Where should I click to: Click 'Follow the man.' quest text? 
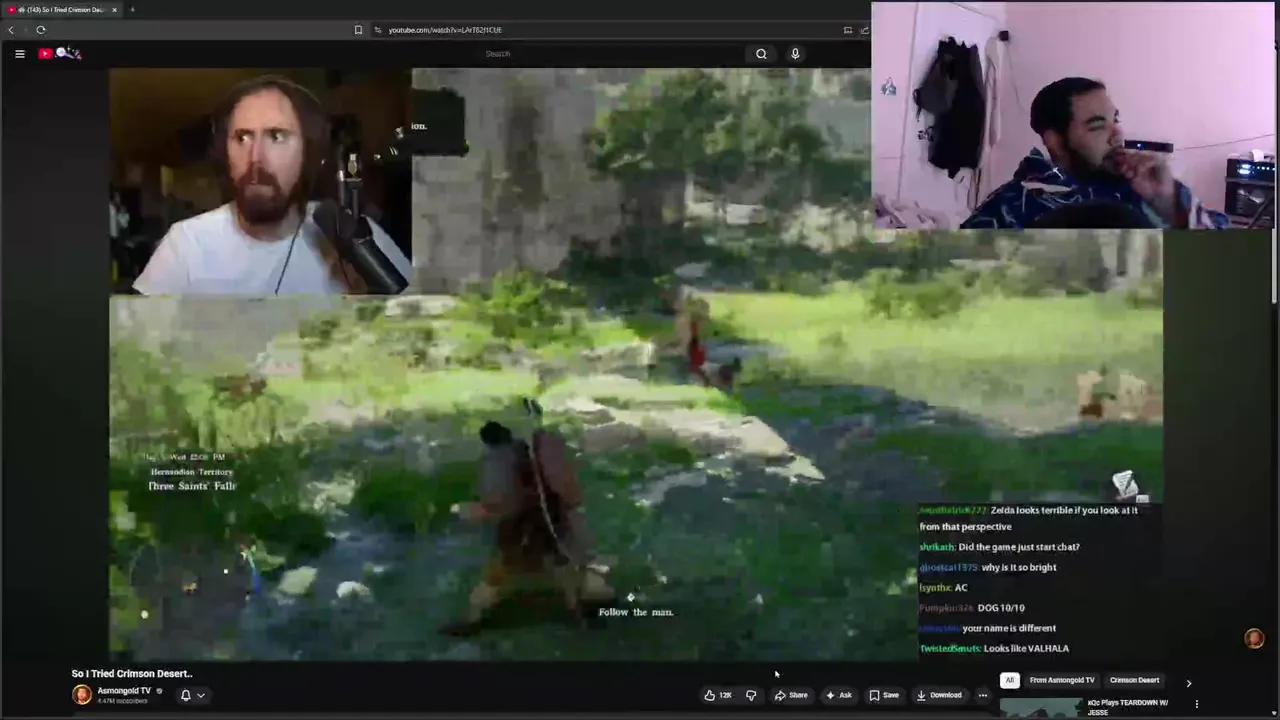click(636, 612)
